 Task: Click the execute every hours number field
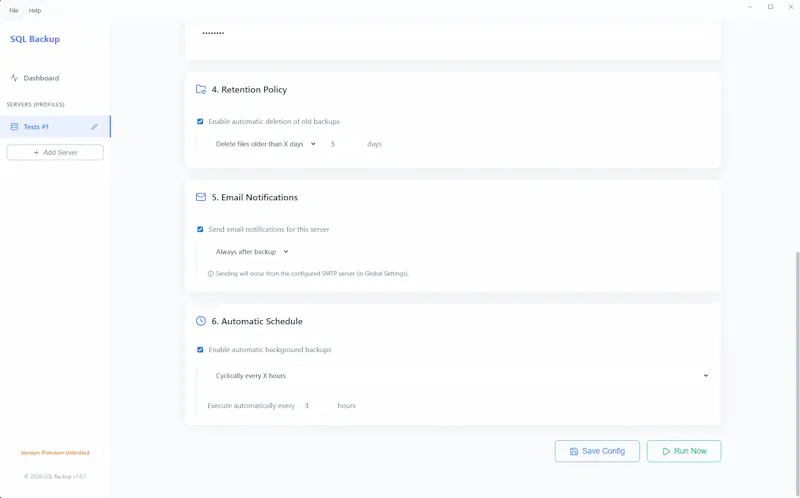(x=316, y=406)
